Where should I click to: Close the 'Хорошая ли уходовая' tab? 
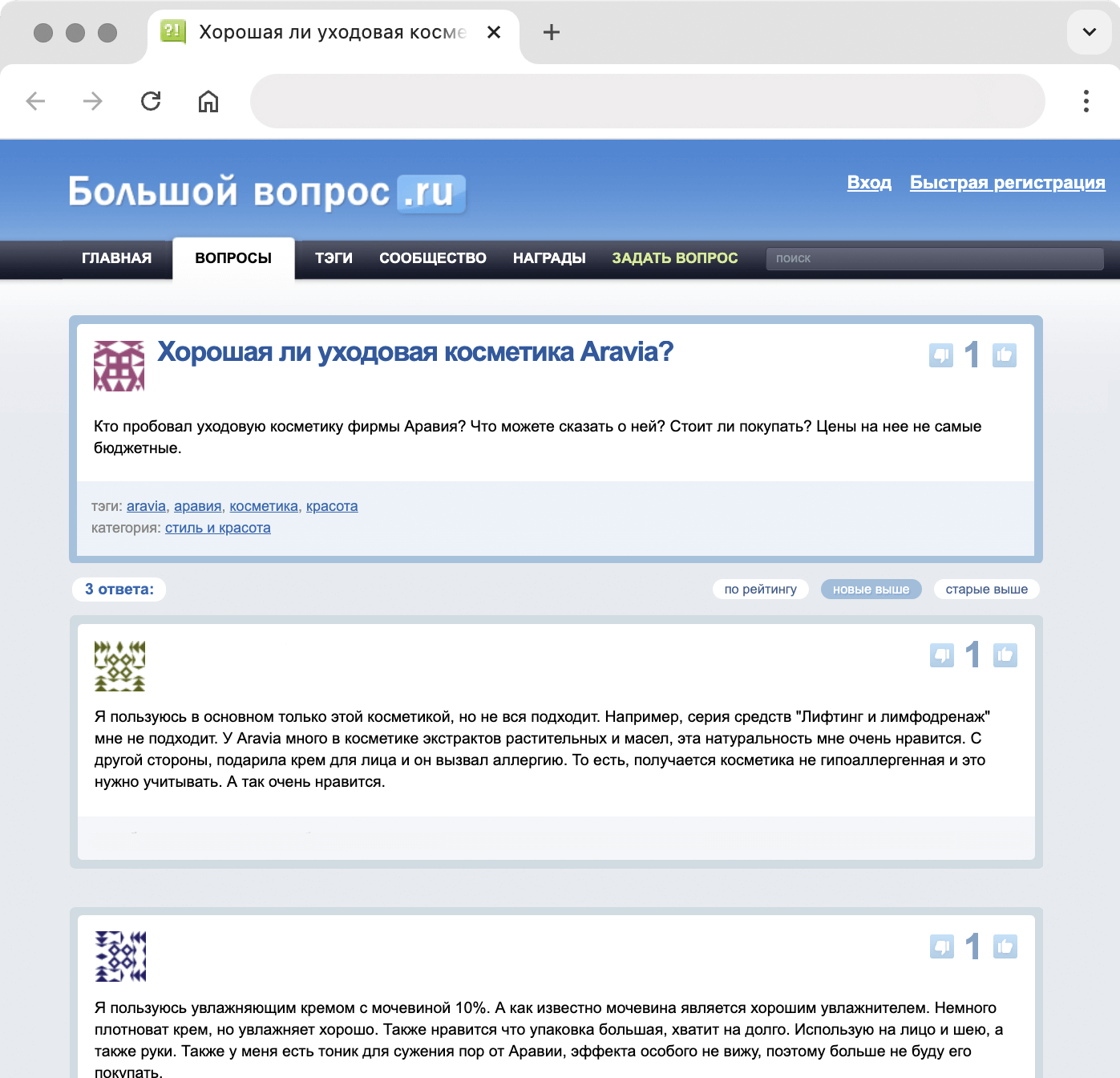pos(494,32)
